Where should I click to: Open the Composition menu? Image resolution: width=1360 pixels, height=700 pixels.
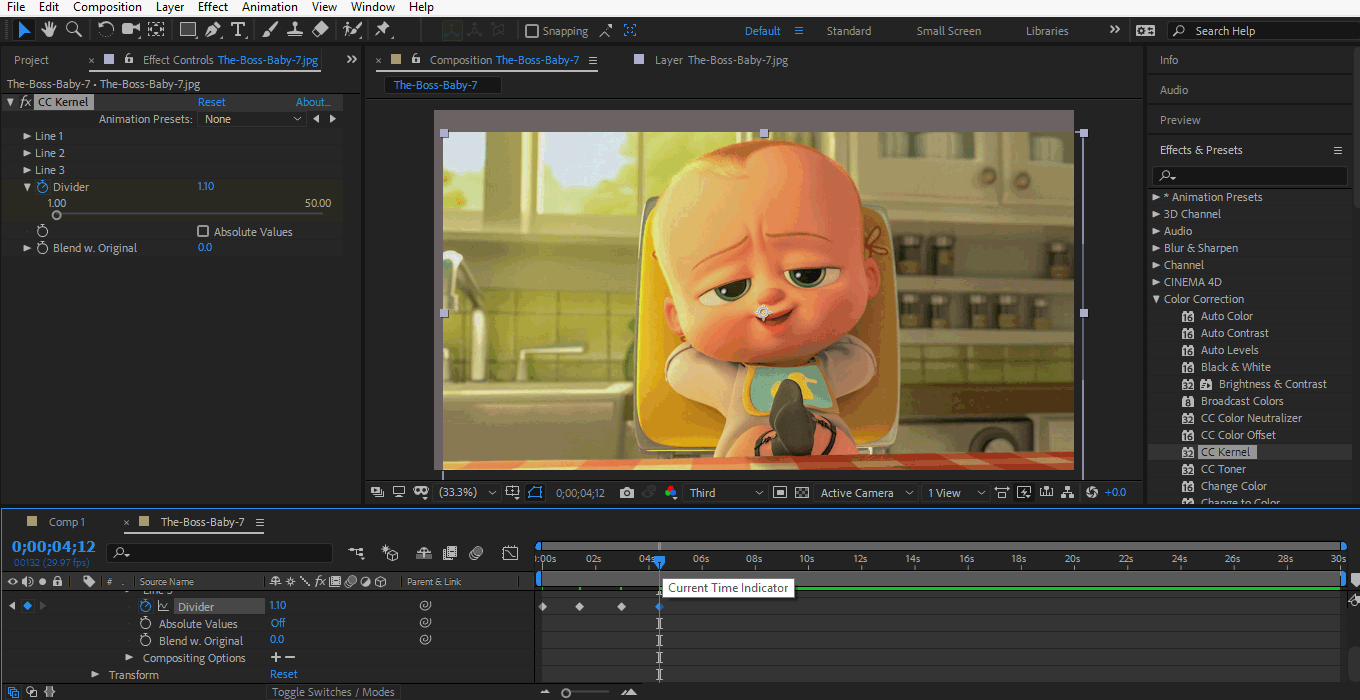click(107, 7)
